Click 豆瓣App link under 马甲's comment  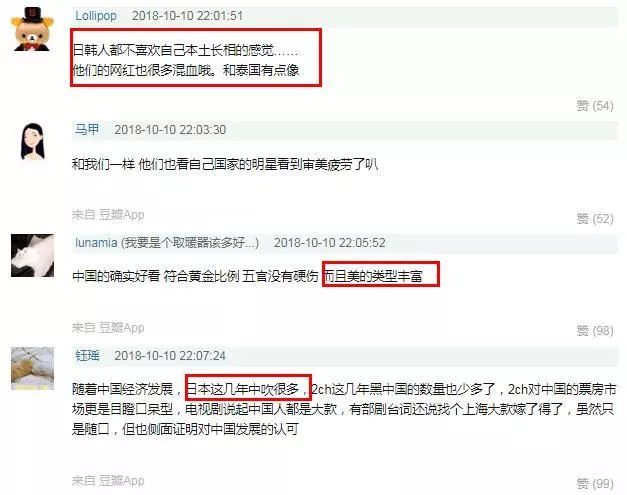(122, 214)
